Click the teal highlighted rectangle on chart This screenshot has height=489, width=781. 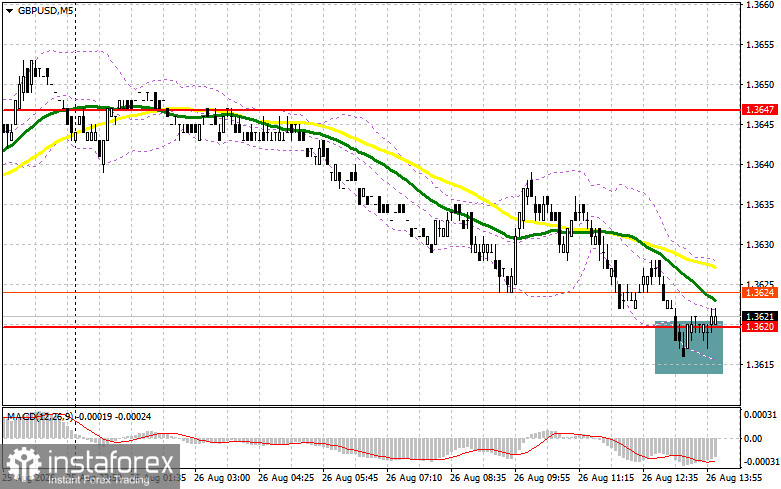[689, 347]
